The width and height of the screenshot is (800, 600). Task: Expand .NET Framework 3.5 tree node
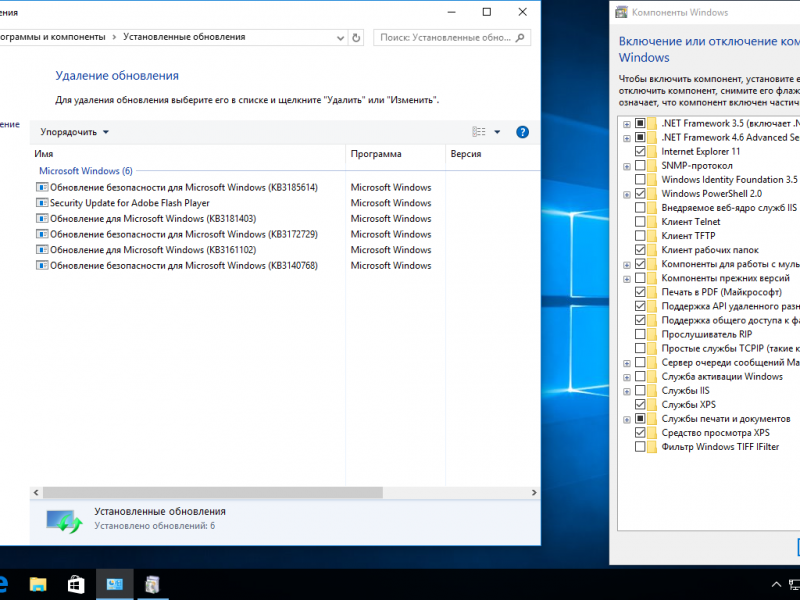[627, 124]
